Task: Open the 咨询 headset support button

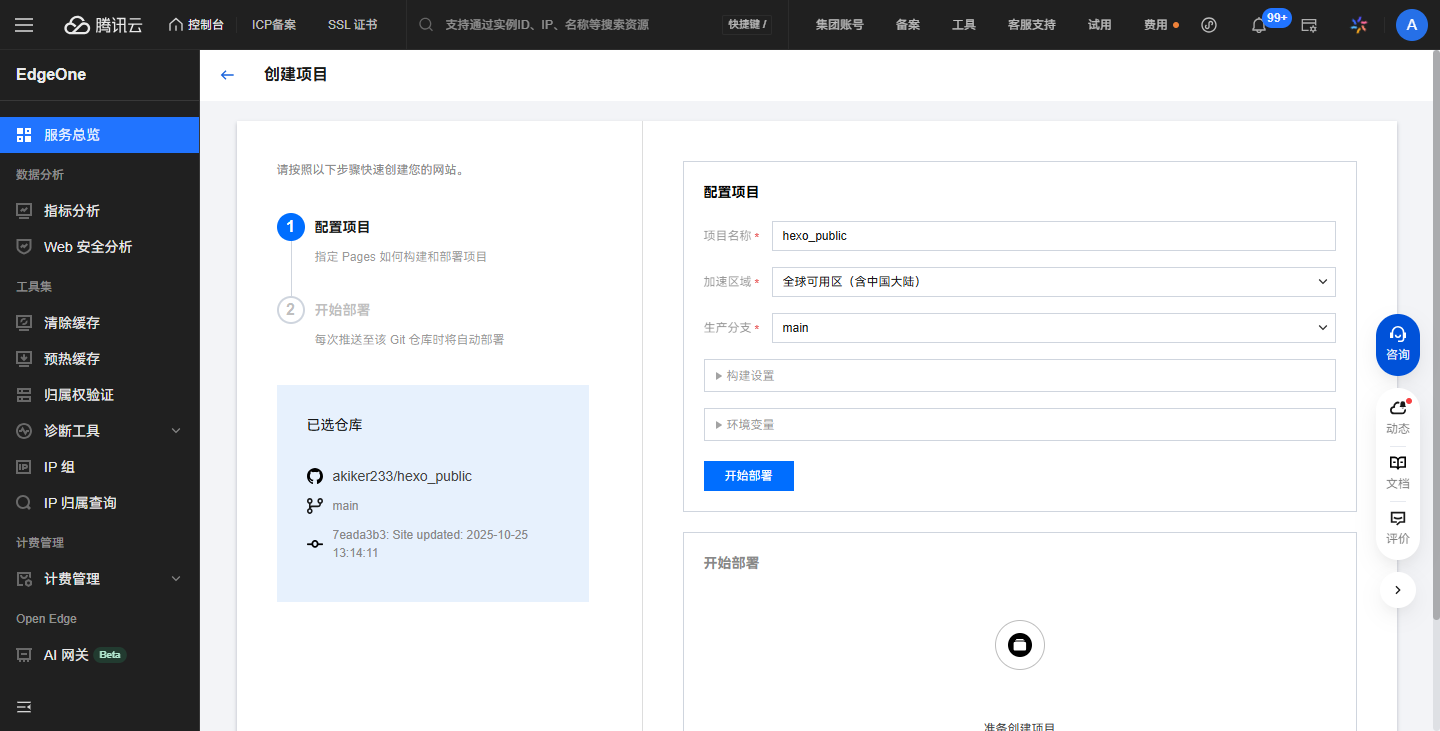Action: (x=1397, y=344)
